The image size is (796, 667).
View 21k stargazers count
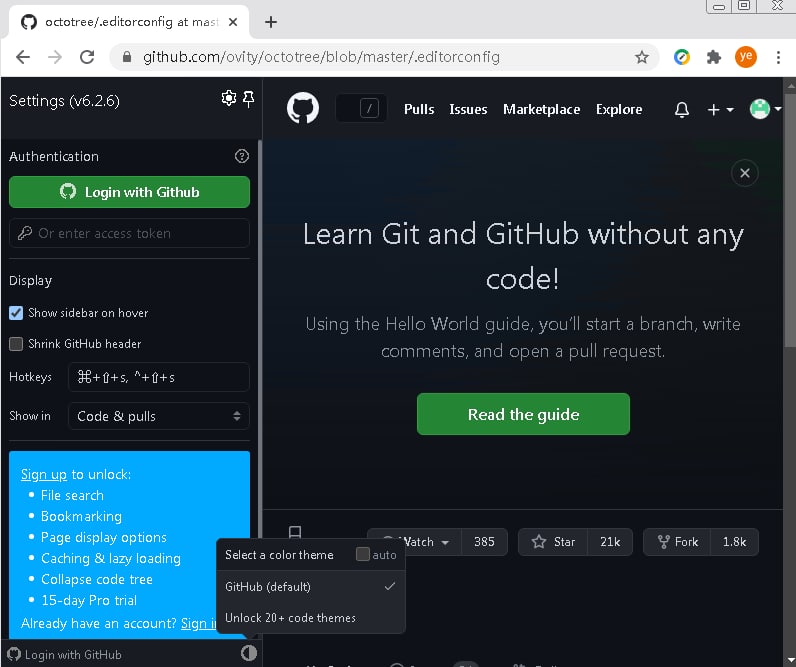click(610, 542)
